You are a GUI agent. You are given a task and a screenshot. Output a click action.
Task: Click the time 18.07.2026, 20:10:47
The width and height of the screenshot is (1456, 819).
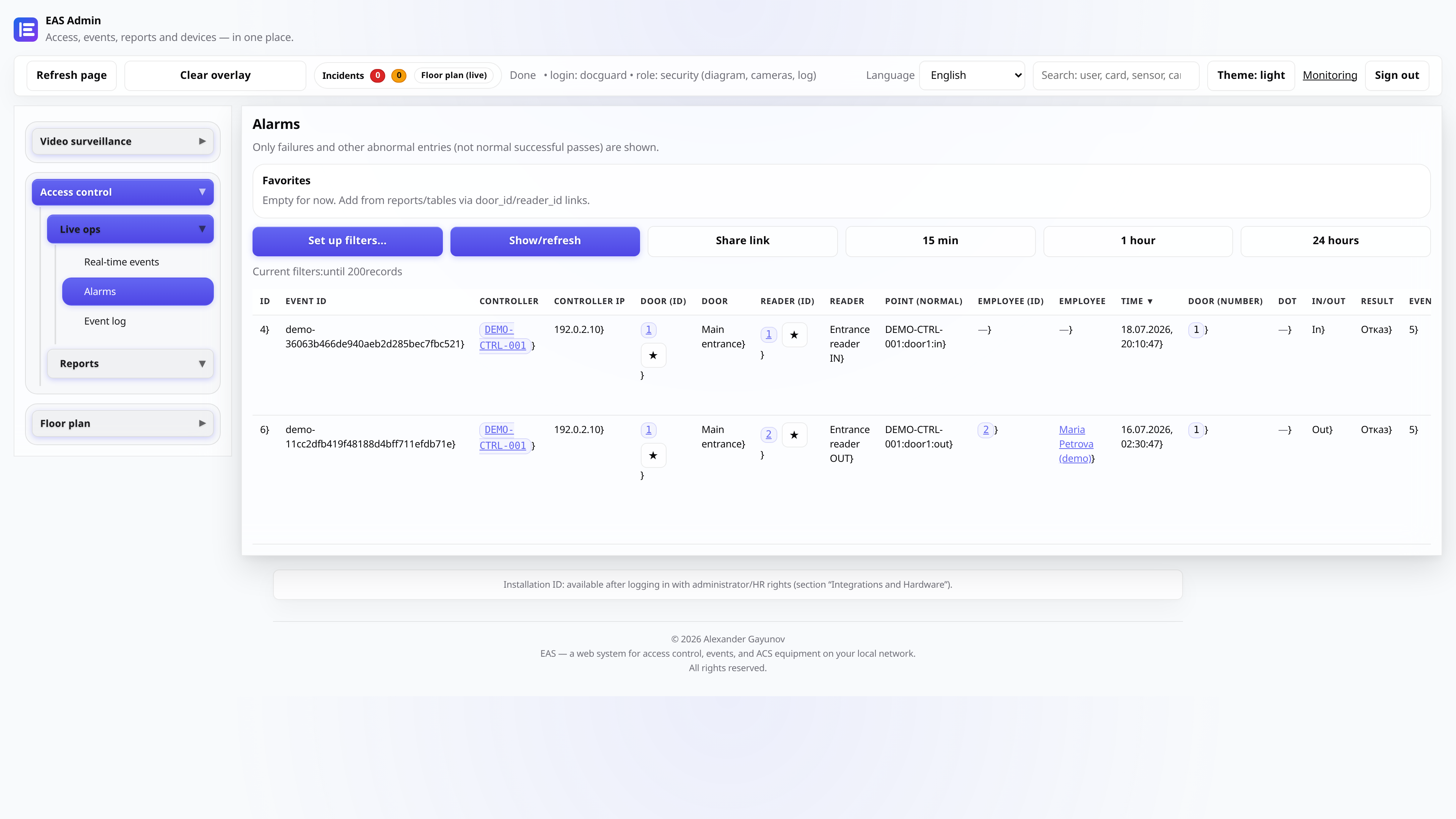click(1147, 337)
